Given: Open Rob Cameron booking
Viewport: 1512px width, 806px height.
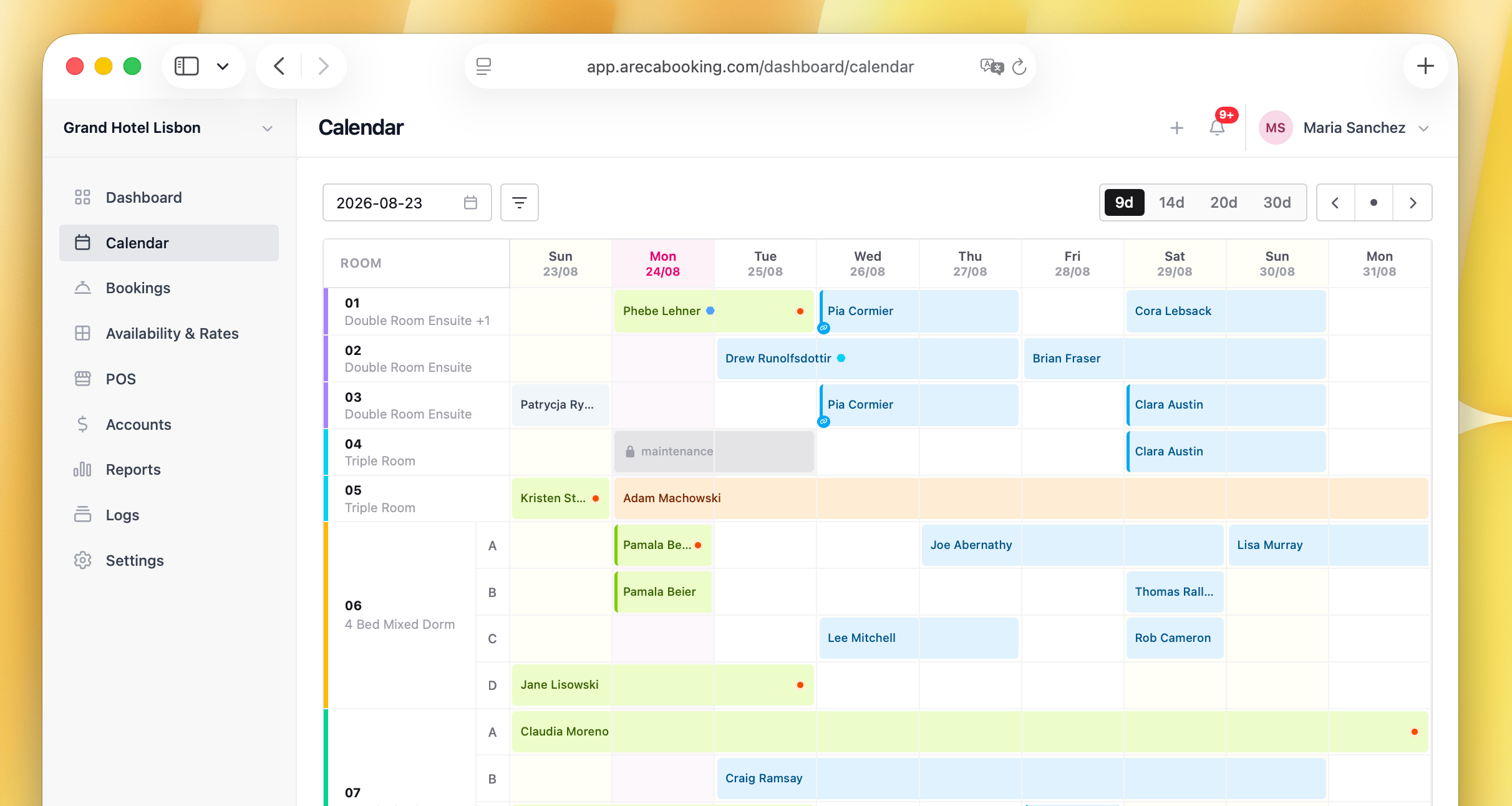Looking at the screenshot, I should click(x=1175, y=638).
